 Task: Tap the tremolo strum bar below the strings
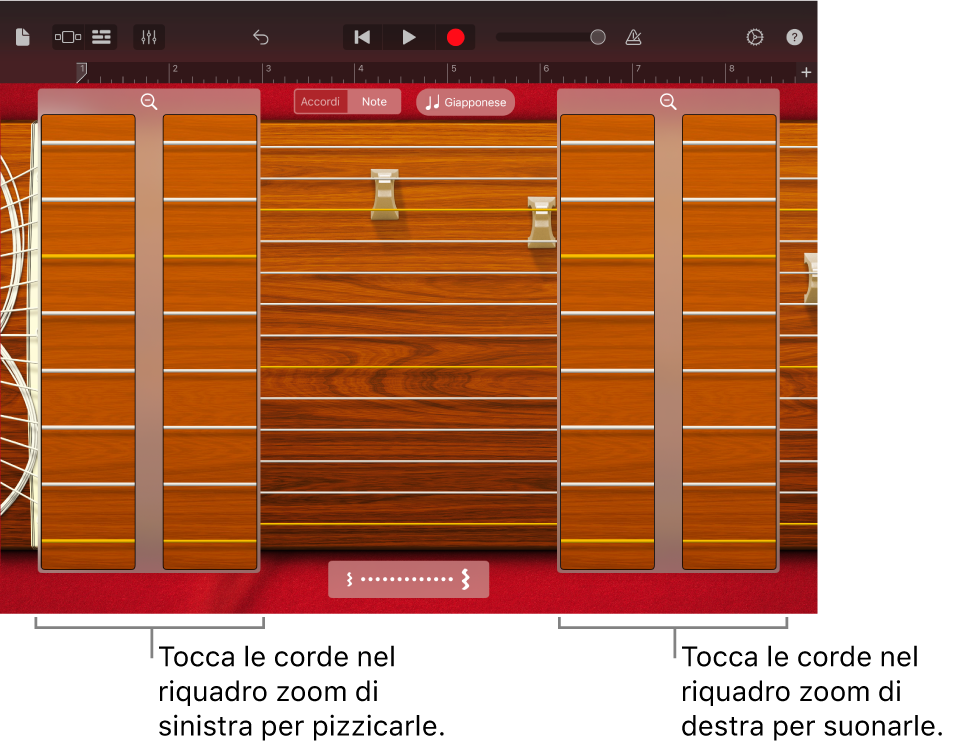pos(408,579)
